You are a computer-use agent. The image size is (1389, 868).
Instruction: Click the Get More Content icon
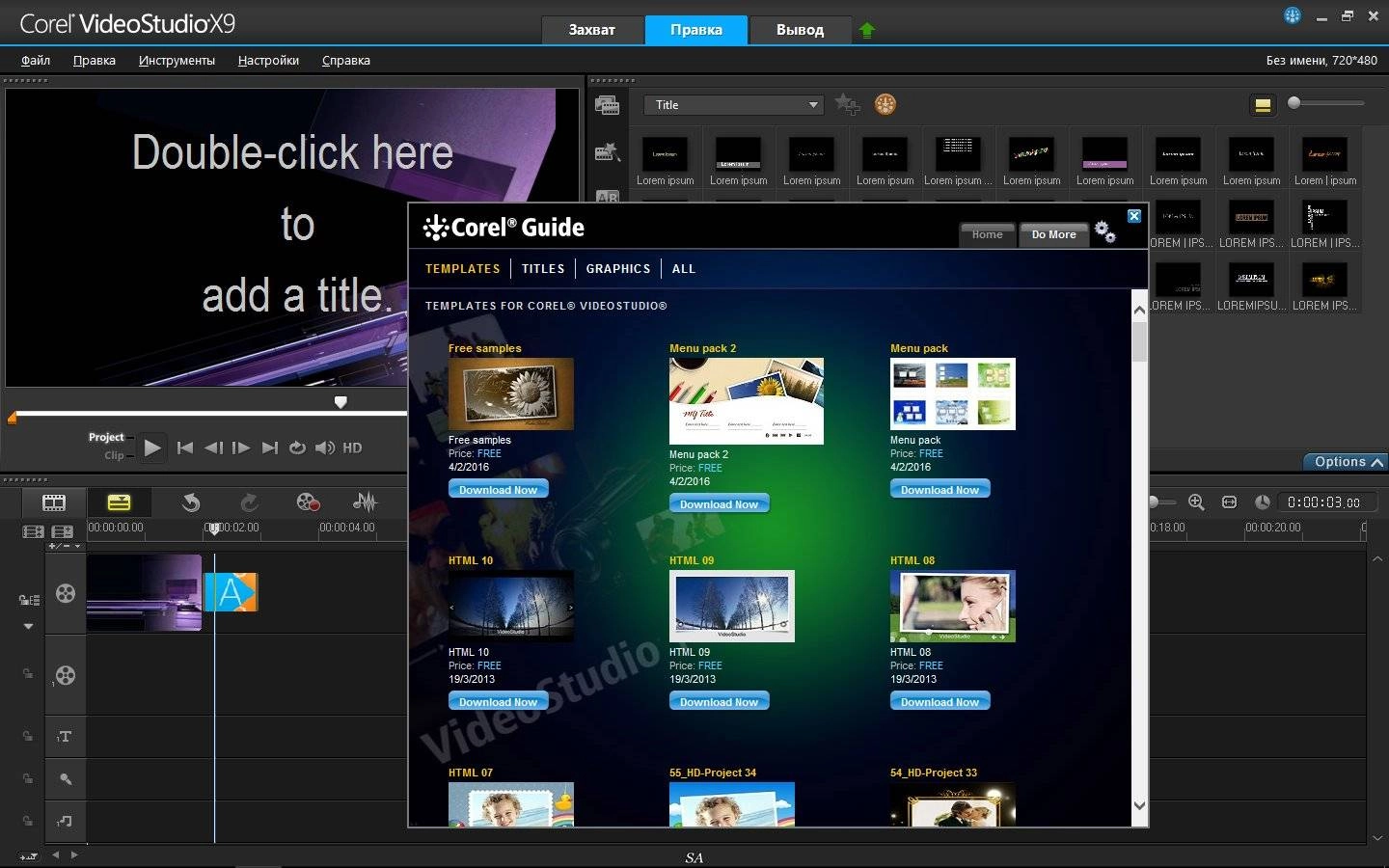tap(885, 104)
